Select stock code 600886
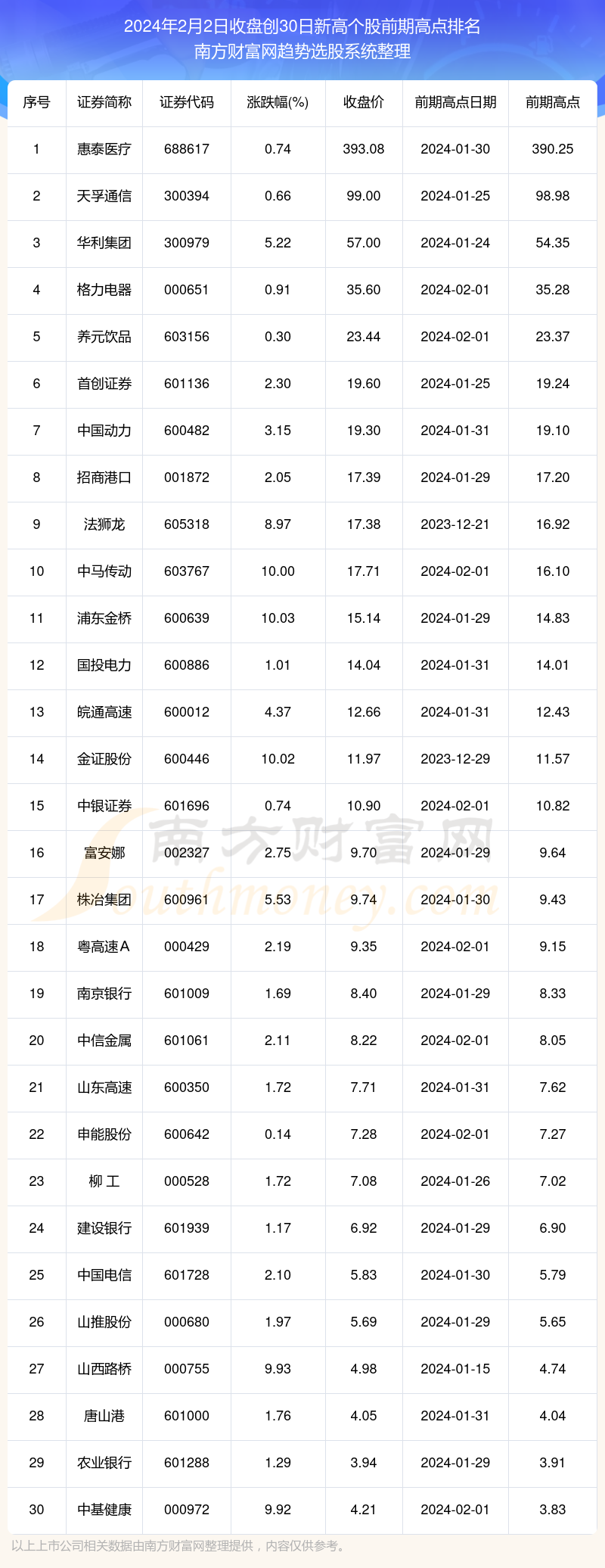This screenshot has width=605, height=1568. coord(187,665)
